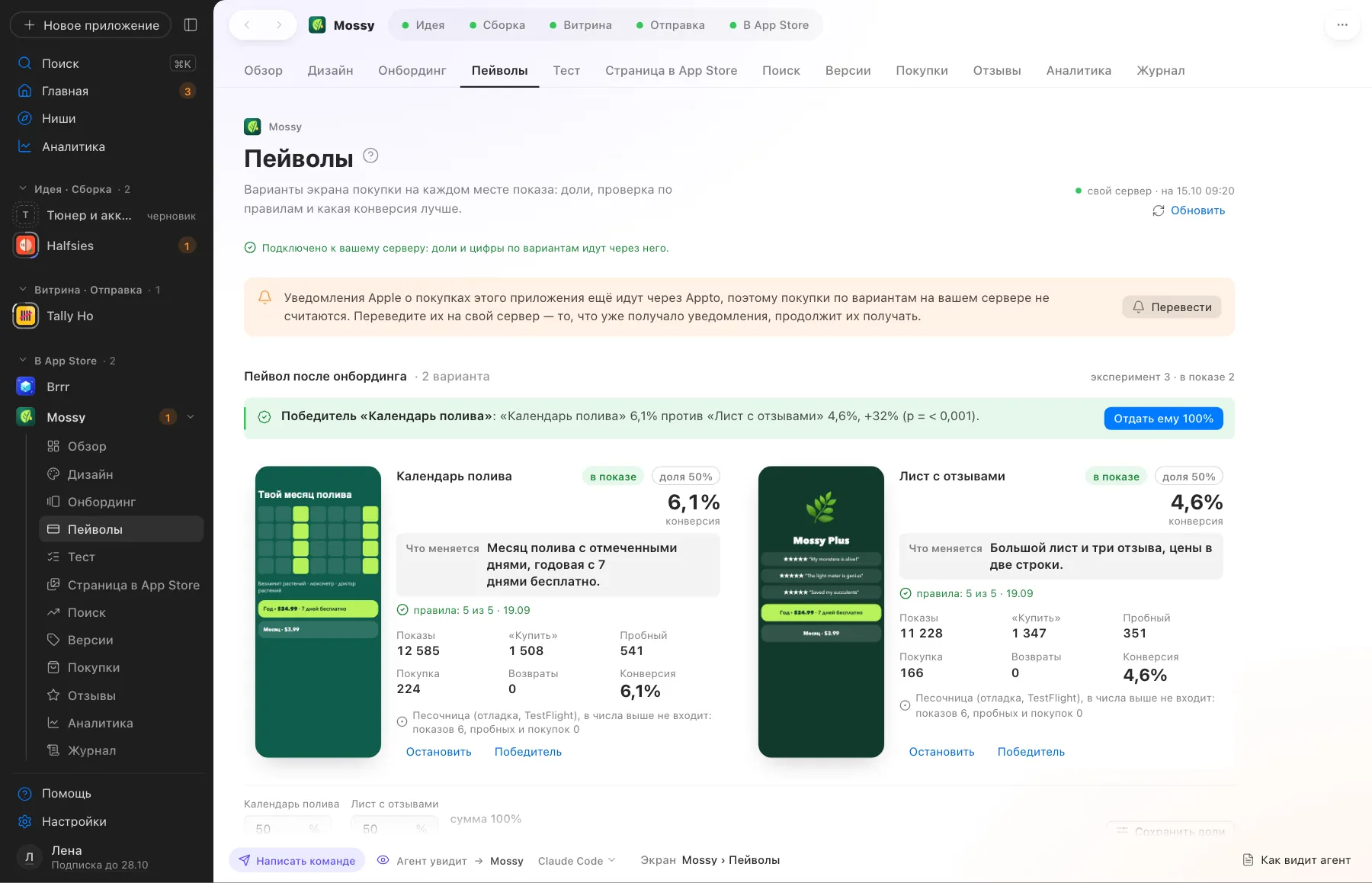This screenshot has height=883, width=1372.
Task: Open the Лена account profile
Action: [106, 857]
